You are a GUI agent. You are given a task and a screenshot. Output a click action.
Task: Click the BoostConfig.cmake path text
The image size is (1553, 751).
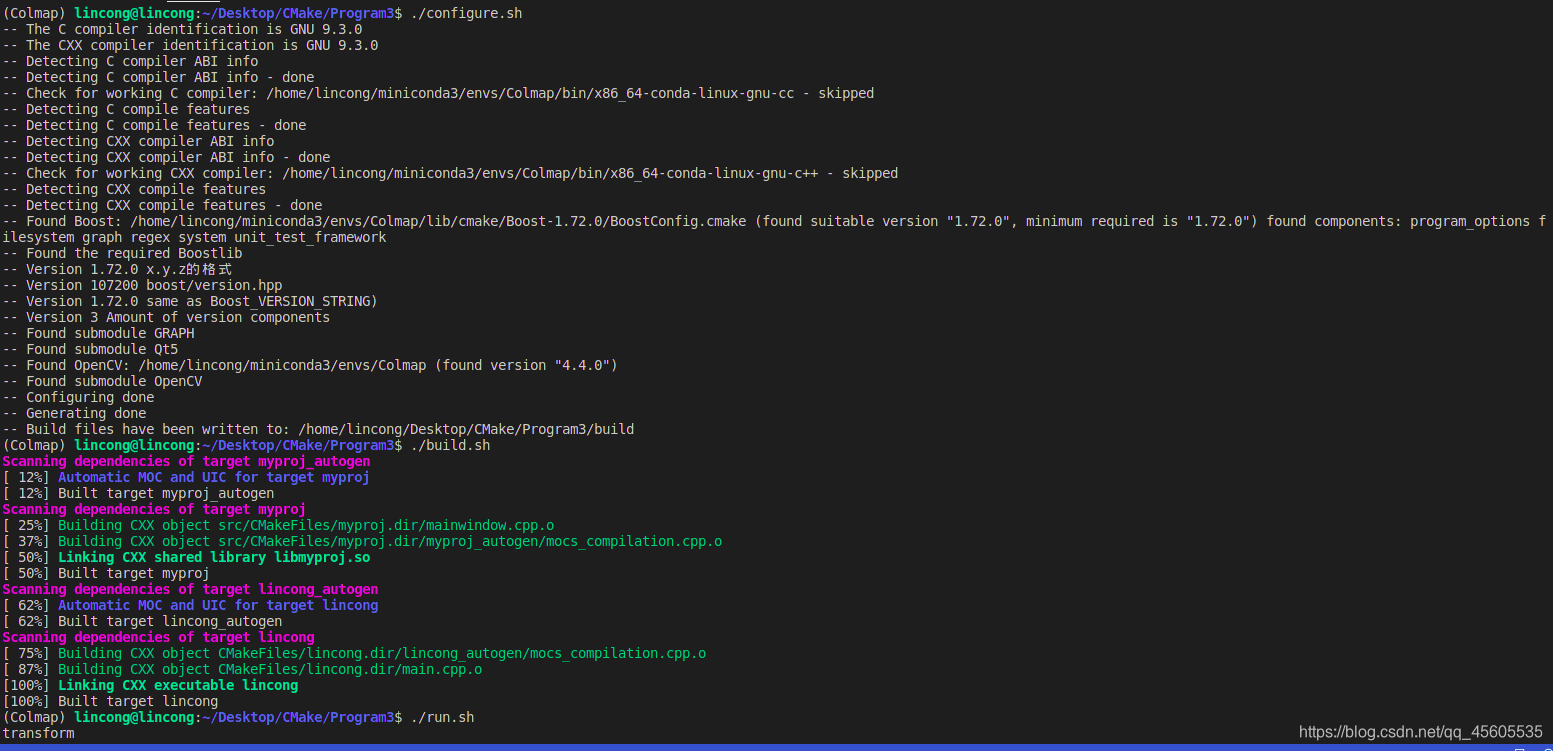438,221
